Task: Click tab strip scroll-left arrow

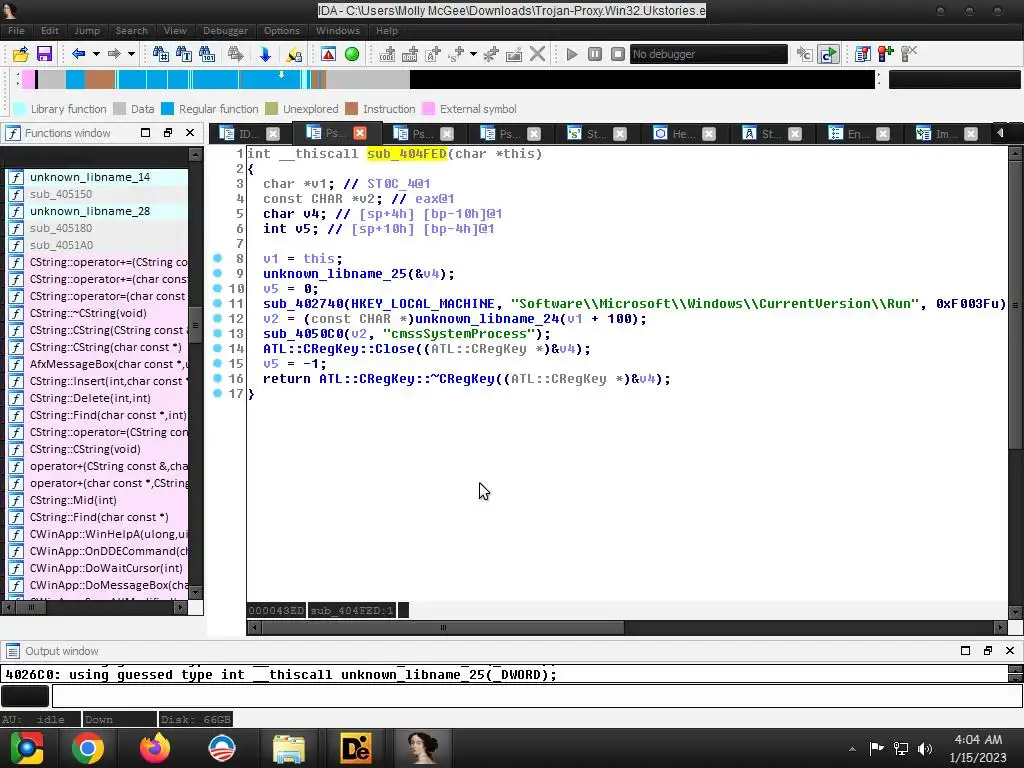Action: 1000,133
